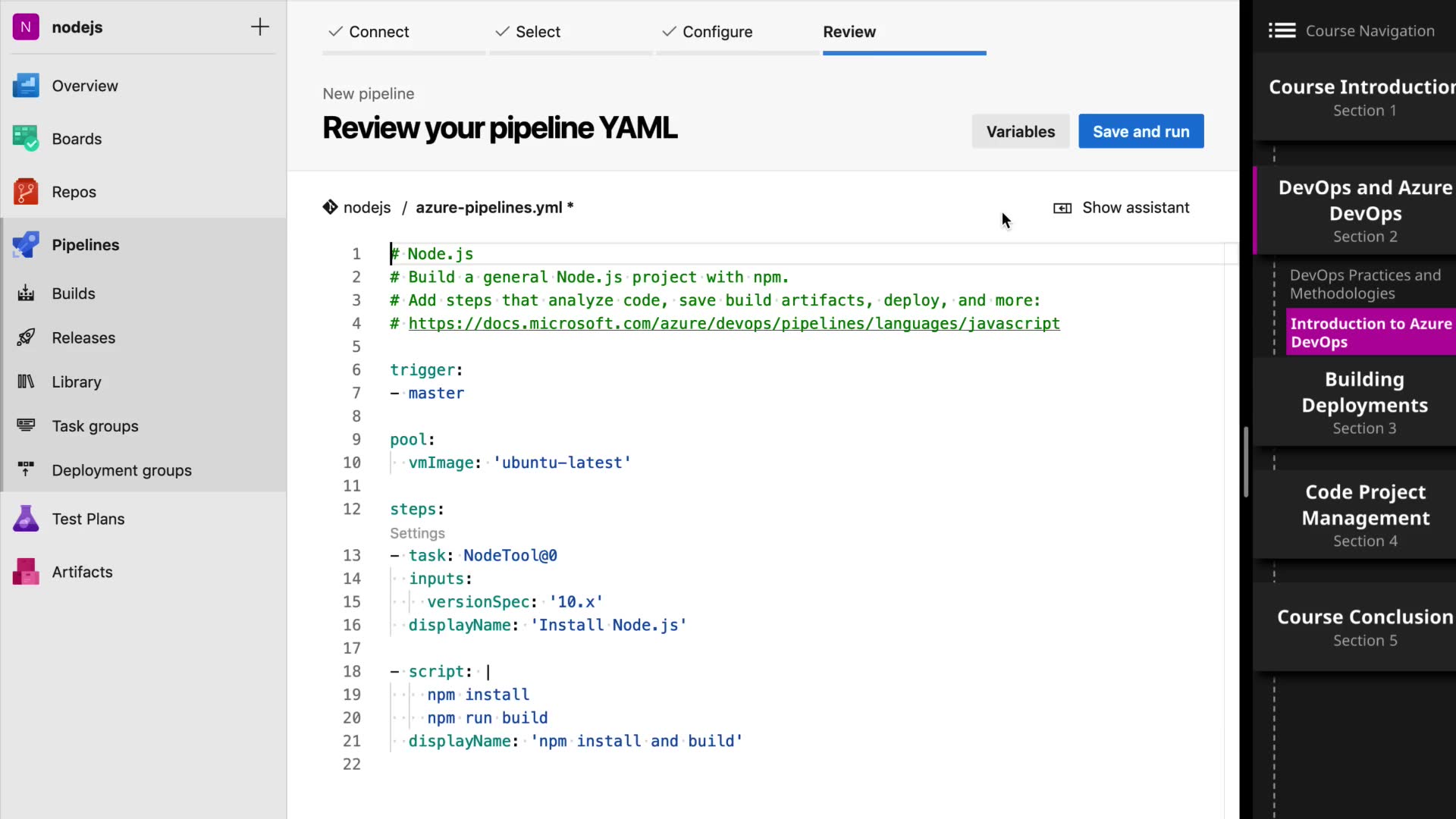The height and width of the screenshot is (819, 1456).
Task: Click the Save and run button
Action: click(1141, 131)
